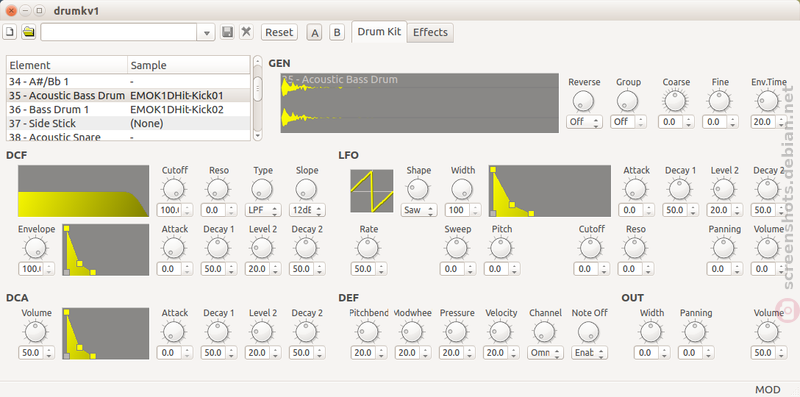Open the Reverse Off dropdown
Screen dimensions: 800x397
pyautogui.click(x=584, y=122)
